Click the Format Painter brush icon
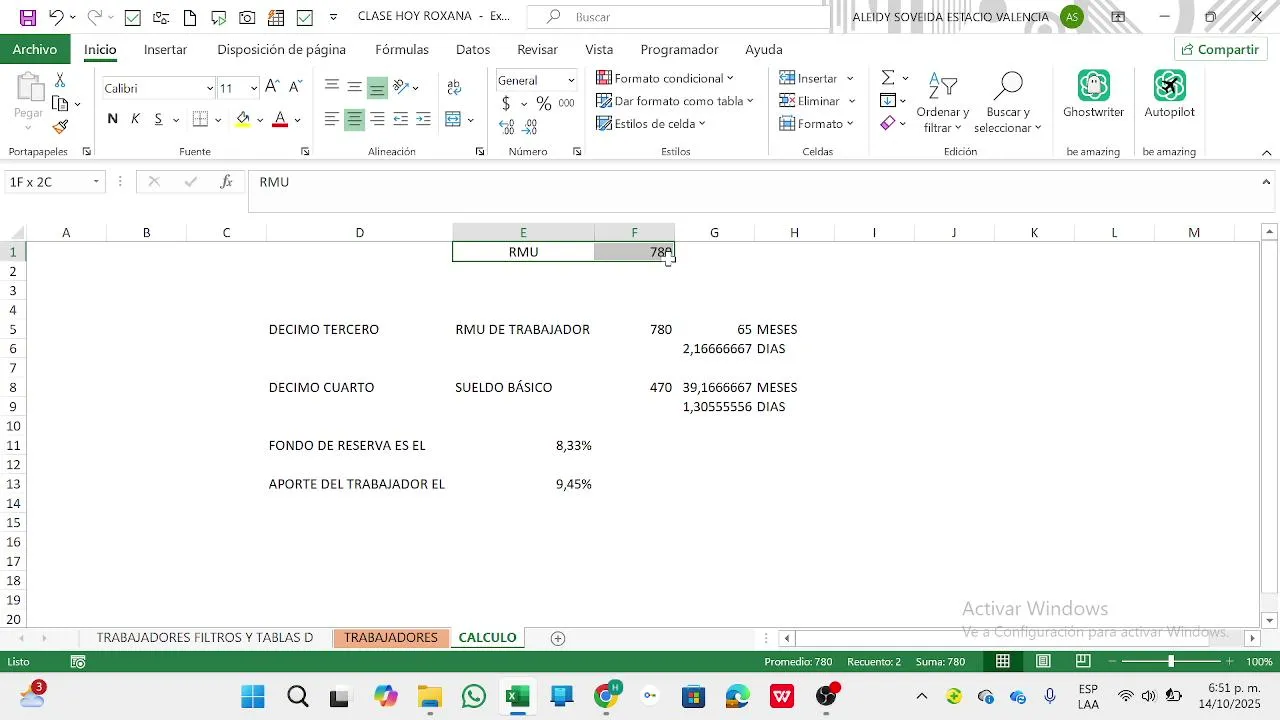Screen dimensions: 1280x720 60,127
